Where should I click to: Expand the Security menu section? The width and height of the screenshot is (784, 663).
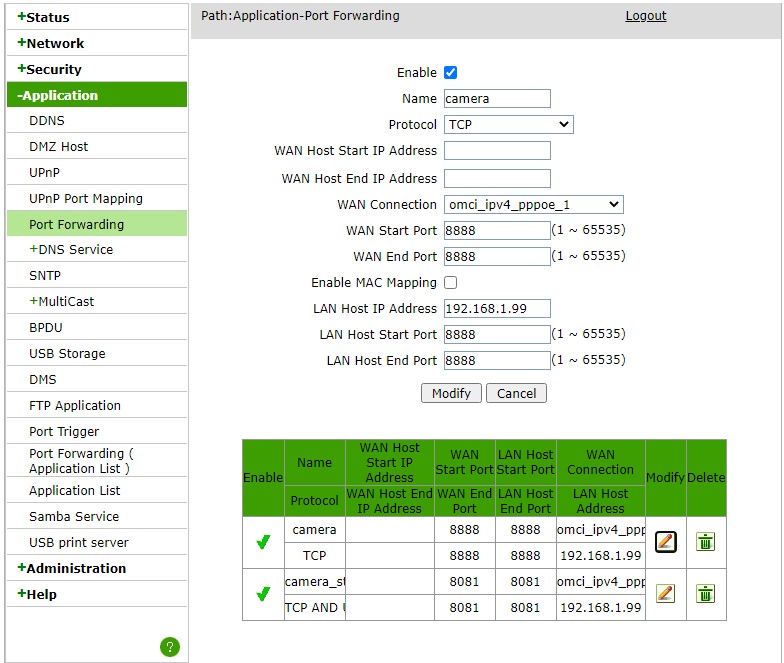click(97, 69)
